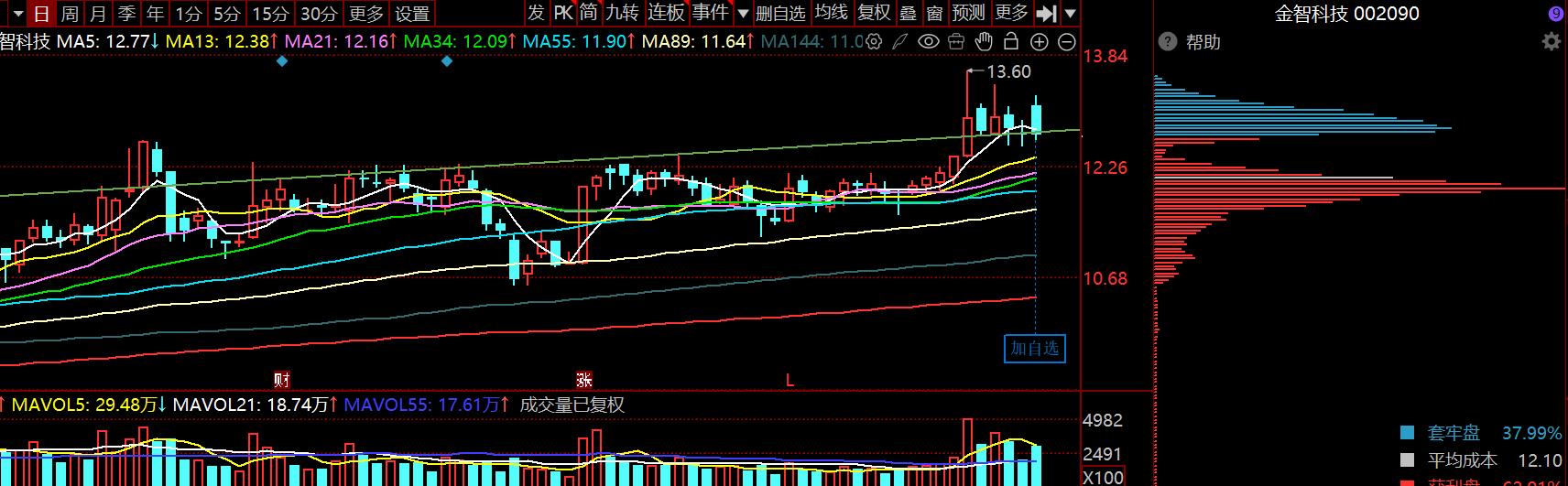
Task: Toggle the 九转 indicator
Action: (x=622, y=13)
